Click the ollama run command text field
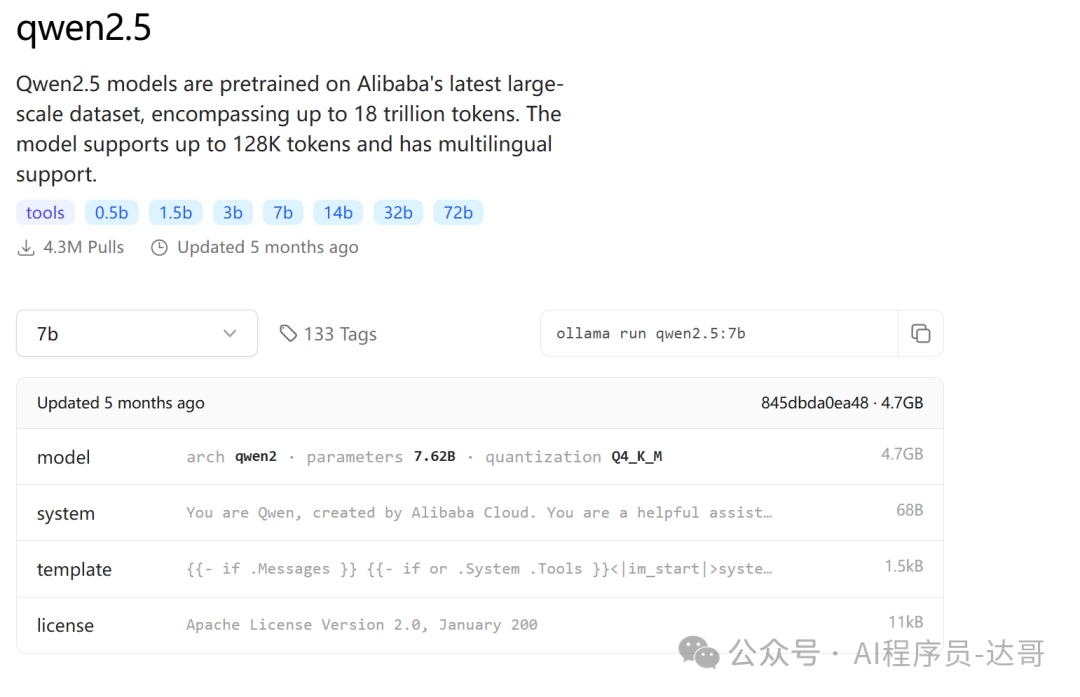 [719, 333]
